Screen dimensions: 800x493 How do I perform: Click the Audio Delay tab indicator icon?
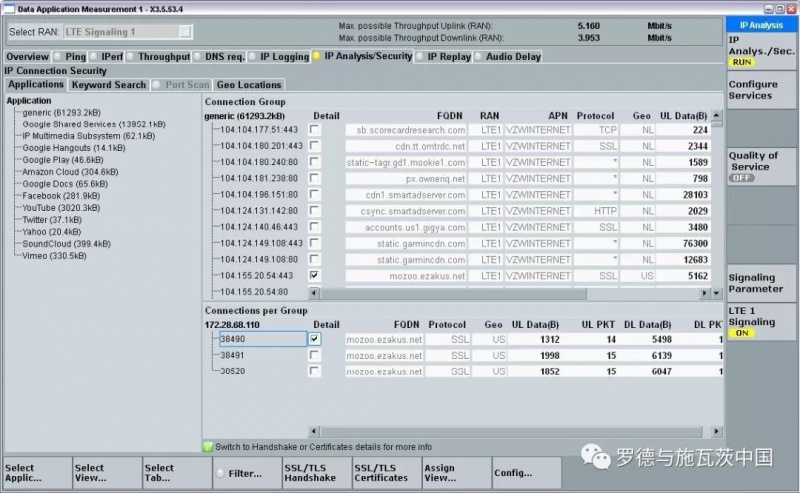(479, 57)
